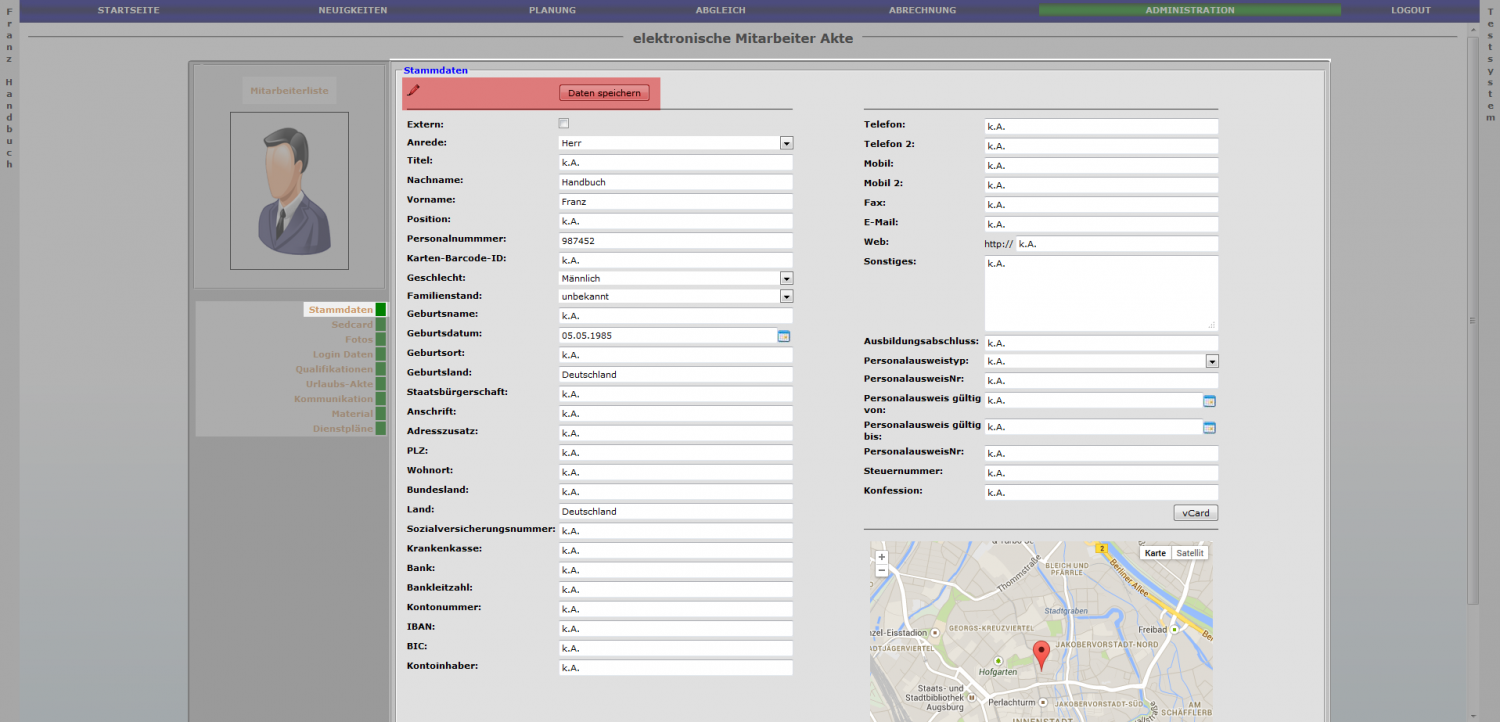Click the Nachname field containing Handbuch

tap(676, 183)
